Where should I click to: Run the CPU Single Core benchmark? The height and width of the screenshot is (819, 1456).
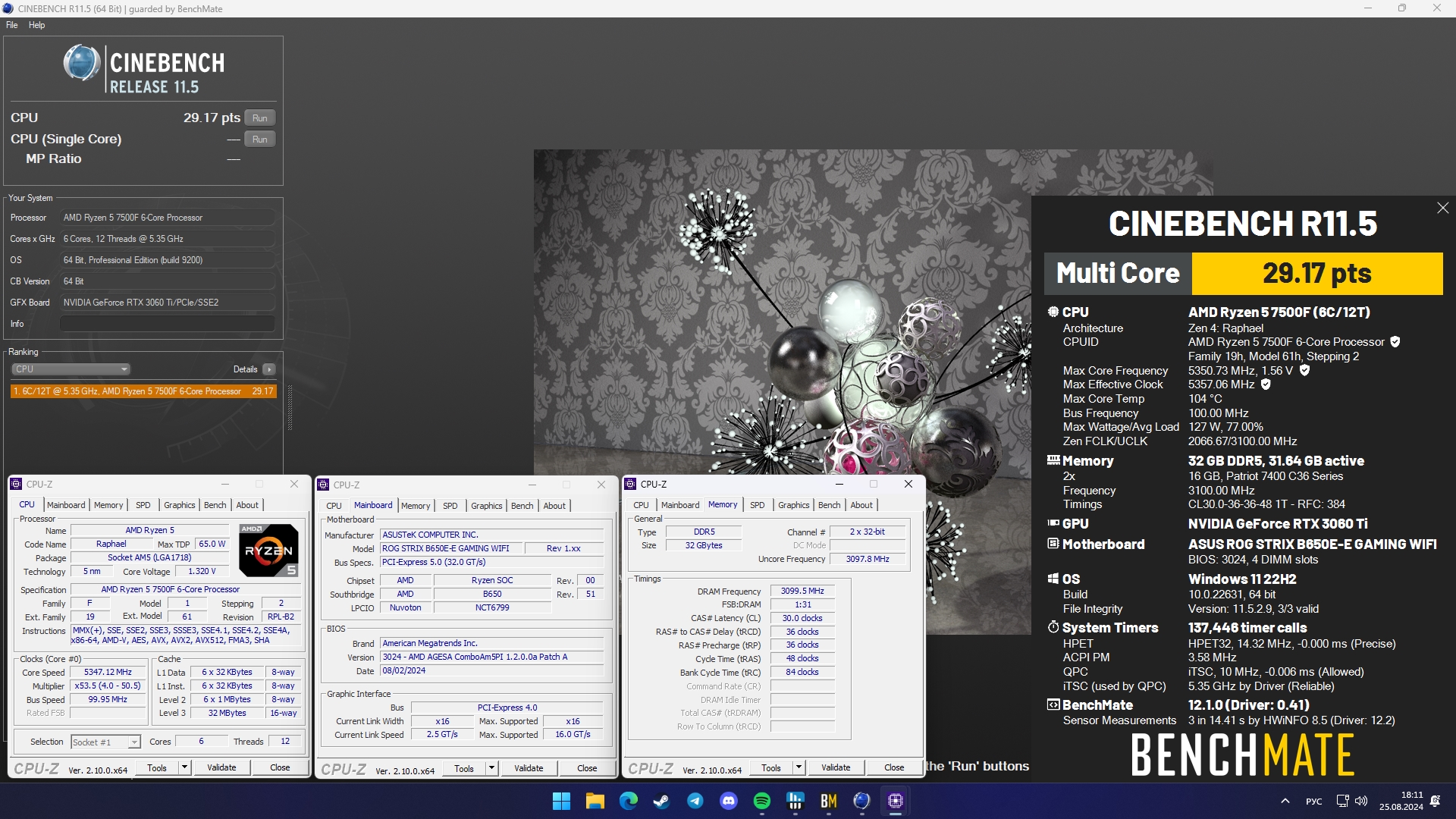260,140
